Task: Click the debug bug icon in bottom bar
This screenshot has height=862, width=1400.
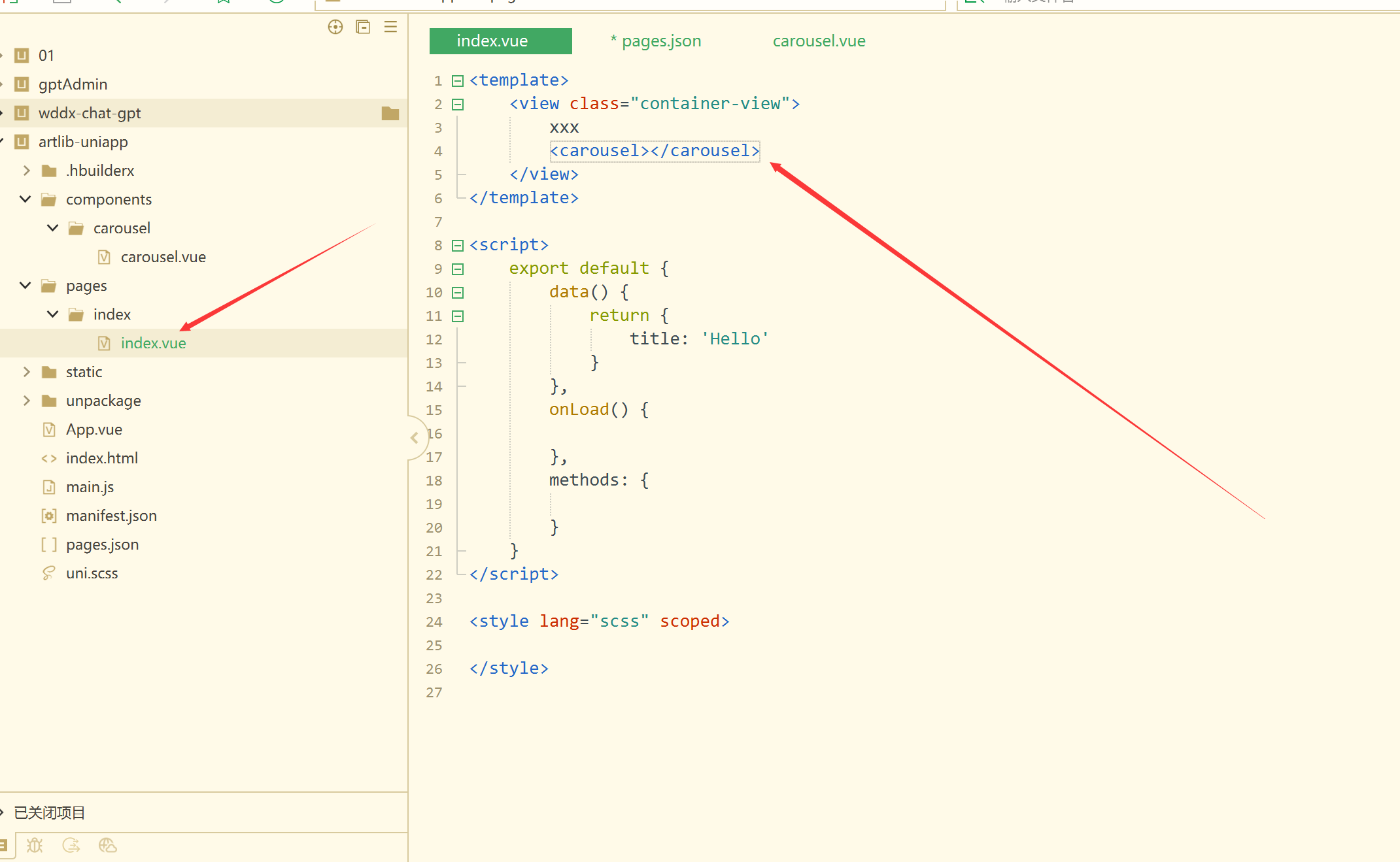Action: [35, 845]
